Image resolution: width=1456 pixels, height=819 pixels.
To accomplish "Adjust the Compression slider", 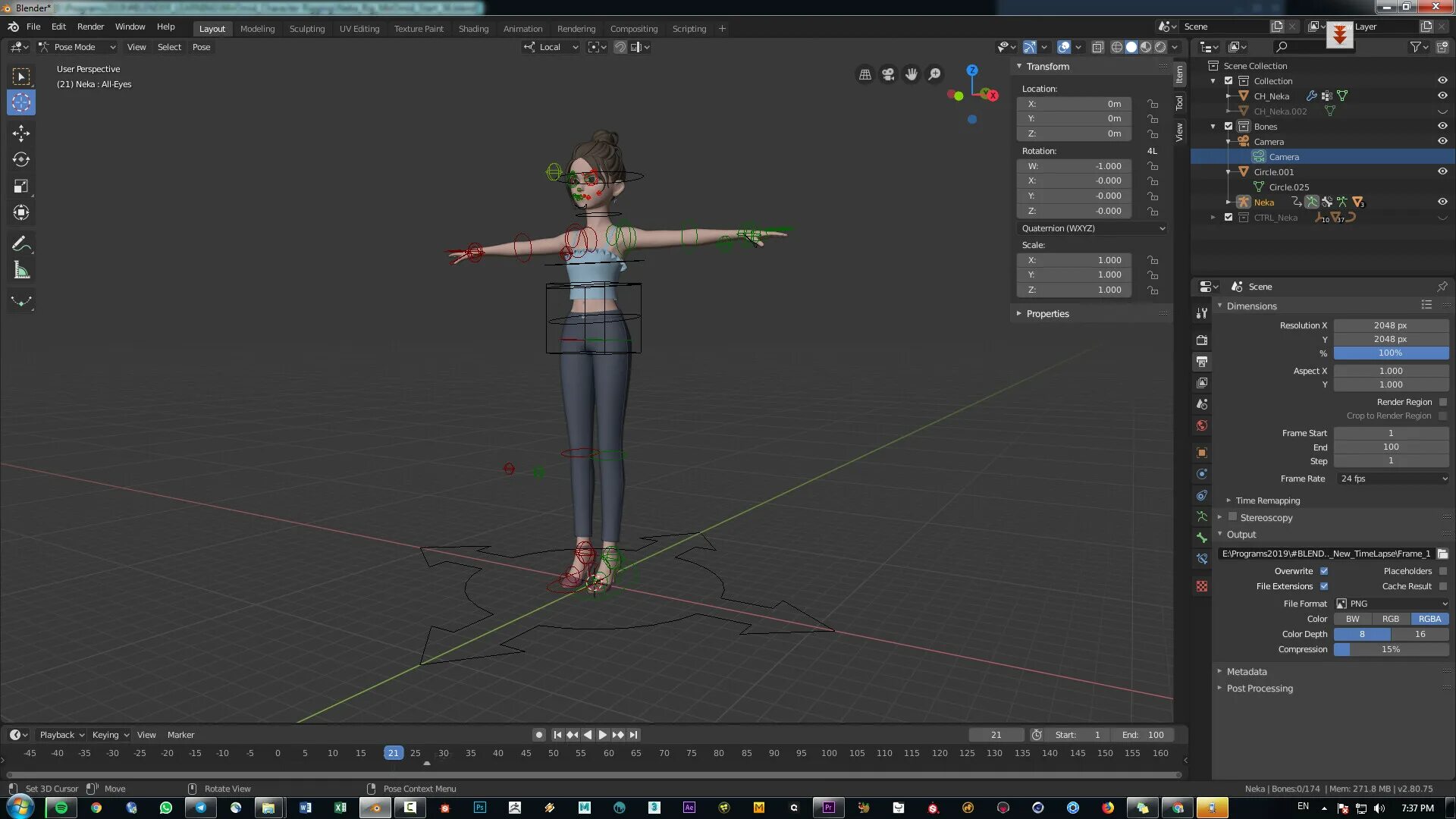I will 1390,649.
